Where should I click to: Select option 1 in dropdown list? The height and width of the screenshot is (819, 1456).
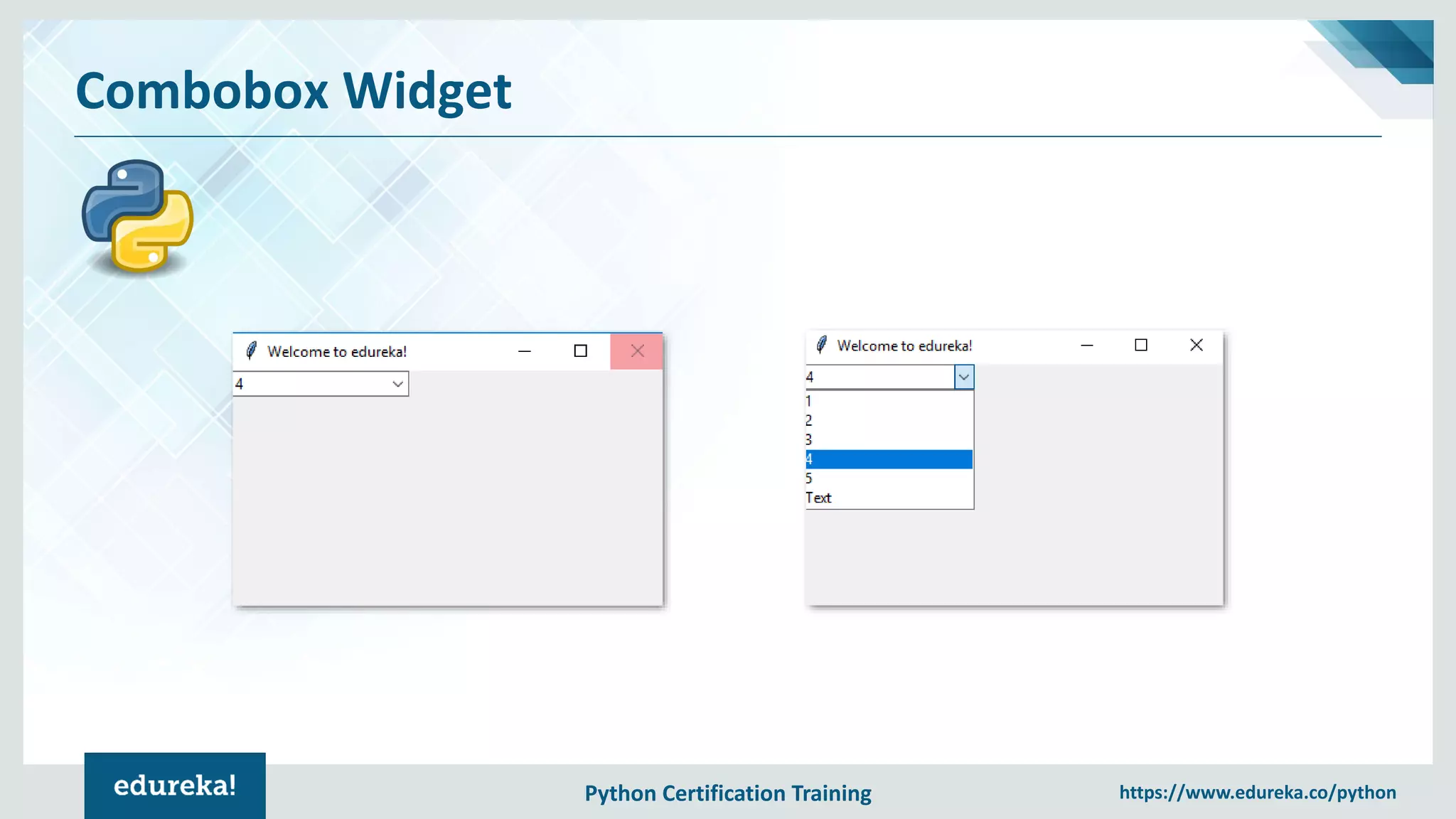[889, 401]
